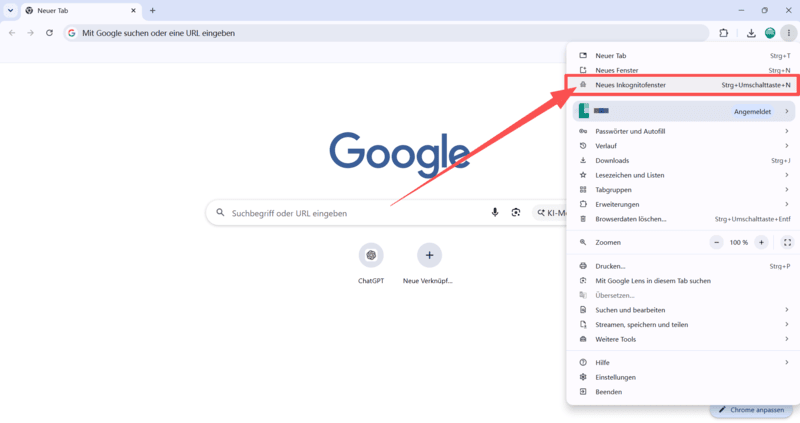The width and height of the screenshot is (800, 423).
Task: Expand the Erweiterungen submenu
Action: point(684,204)
